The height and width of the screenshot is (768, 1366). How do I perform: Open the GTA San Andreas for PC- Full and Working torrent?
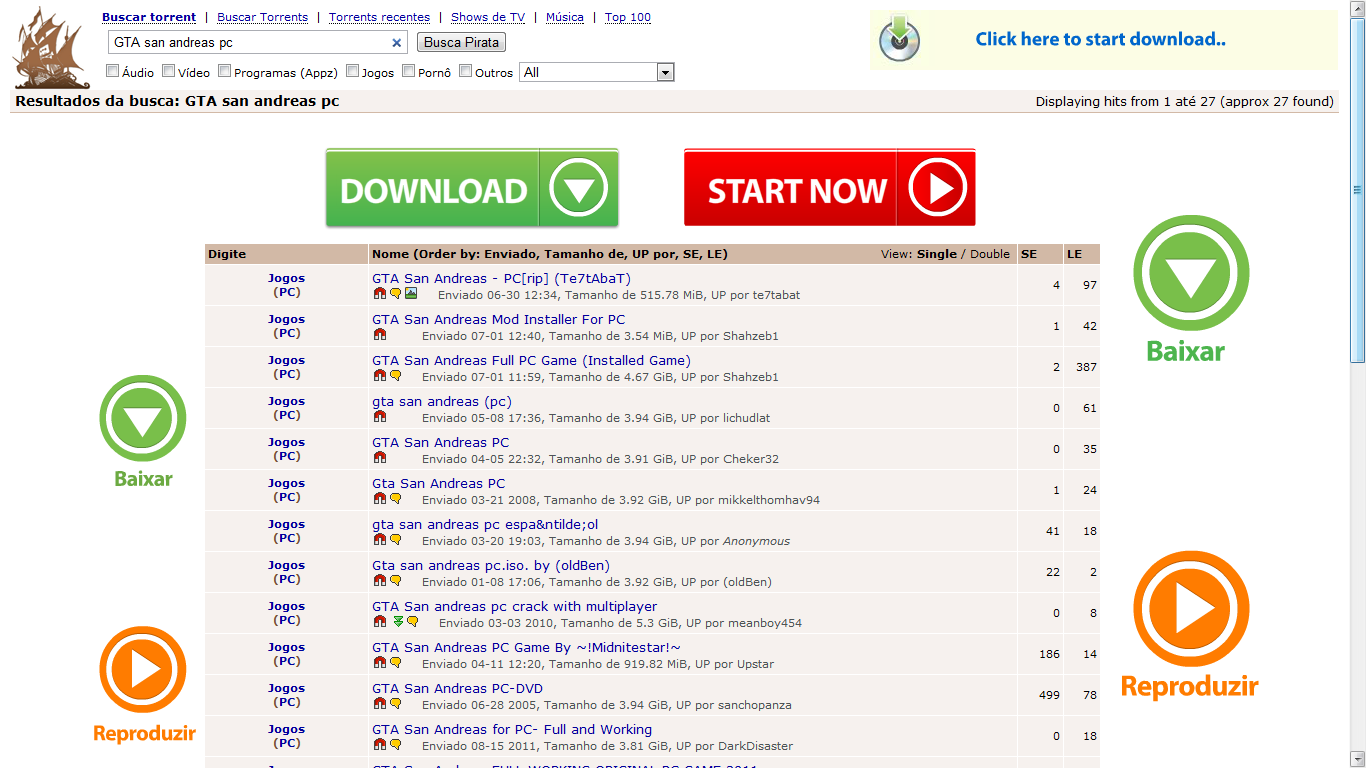(512, 730)
